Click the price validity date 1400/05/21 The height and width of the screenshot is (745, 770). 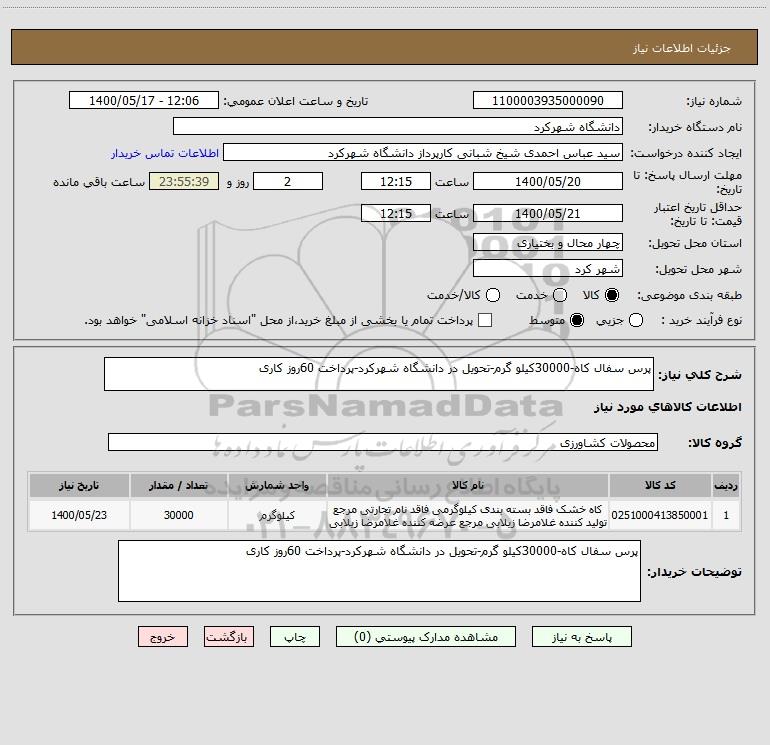click(x=548, y=213)
